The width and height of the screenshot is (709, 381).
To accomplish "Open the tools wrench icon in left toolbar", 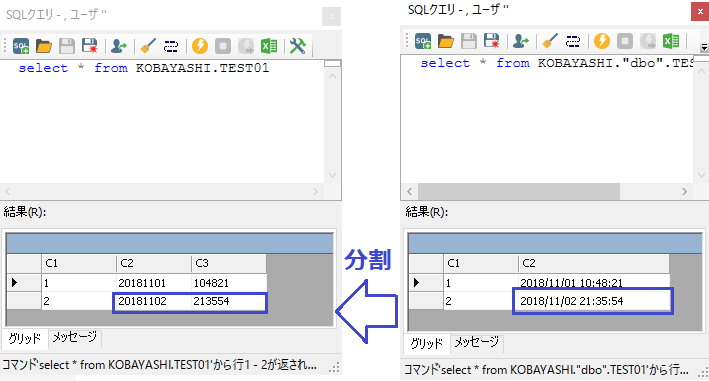I will pyautogui.click(x=298, y=46).
